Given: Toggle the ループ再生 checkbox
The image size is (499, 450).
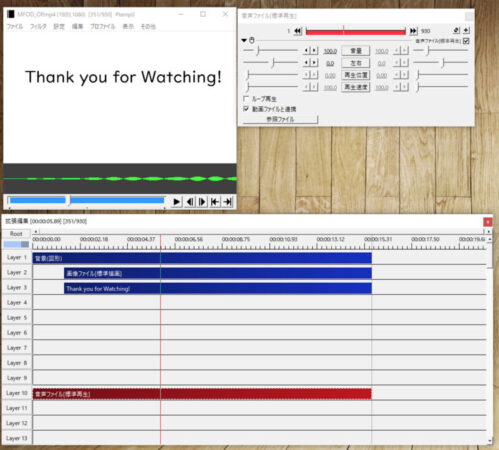Looking at the screenshot, I should tap(246, 99).
